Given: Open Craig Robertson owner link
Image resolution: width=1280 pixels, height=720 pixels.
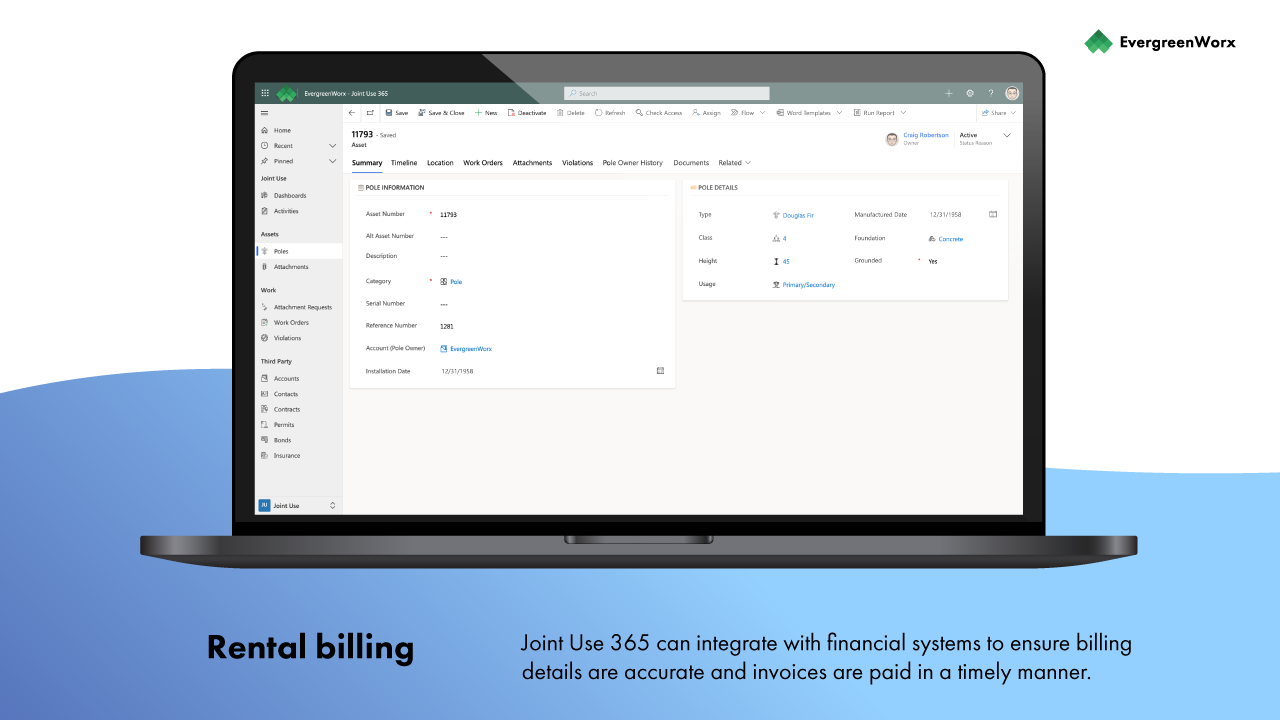Looking at the screenshot, I should tap(926, 135).
